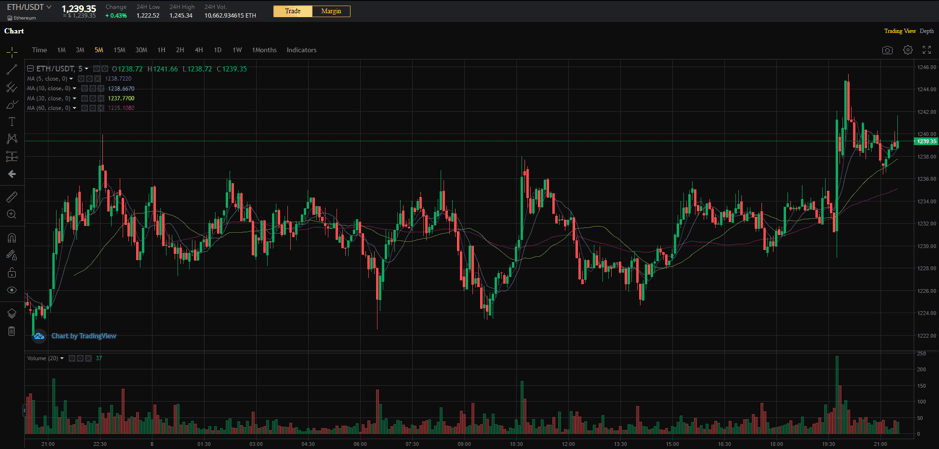Select the trend line drawing tool
Viewport: 939px width, 449px height.
tap(12, 70)
